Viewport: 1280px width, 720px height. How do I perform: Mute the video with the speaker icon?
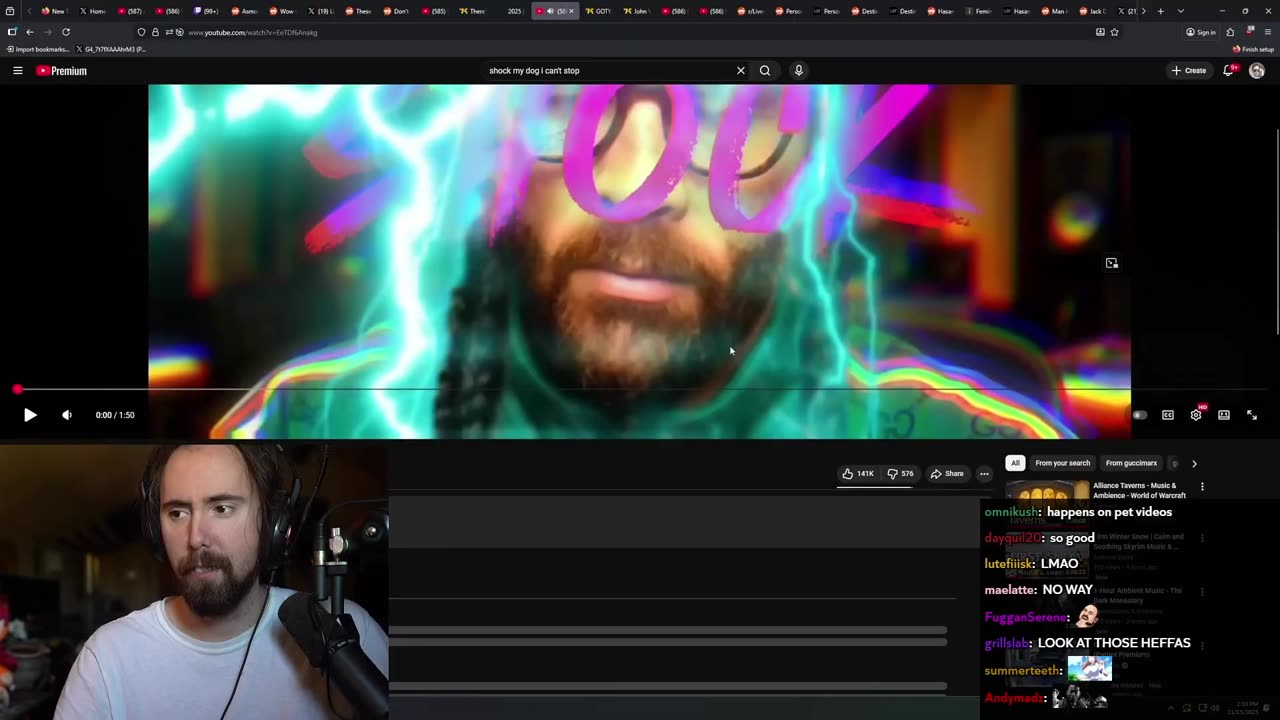[67, 415]
